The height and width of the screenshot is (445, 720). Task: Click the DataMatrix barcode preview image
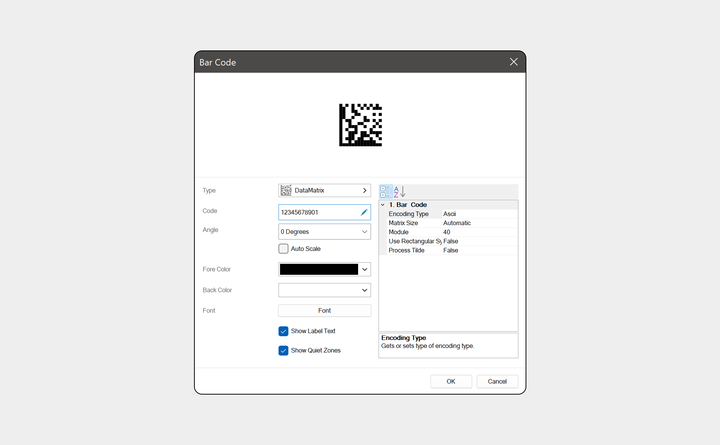coord(360,125)
